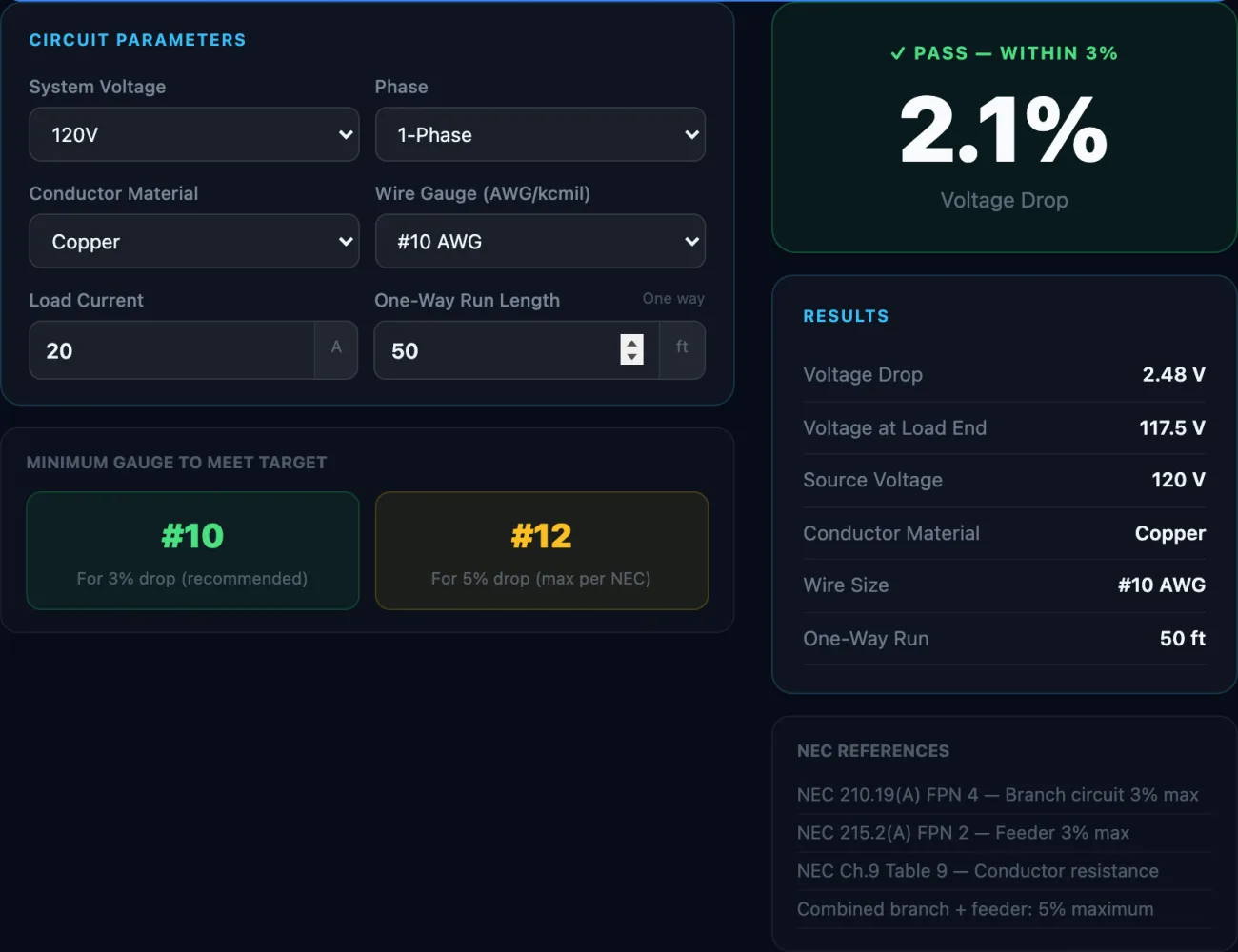The image size is (1238, 952).
Task: Click the A unit label of Load Current
Action: (336, 347)
